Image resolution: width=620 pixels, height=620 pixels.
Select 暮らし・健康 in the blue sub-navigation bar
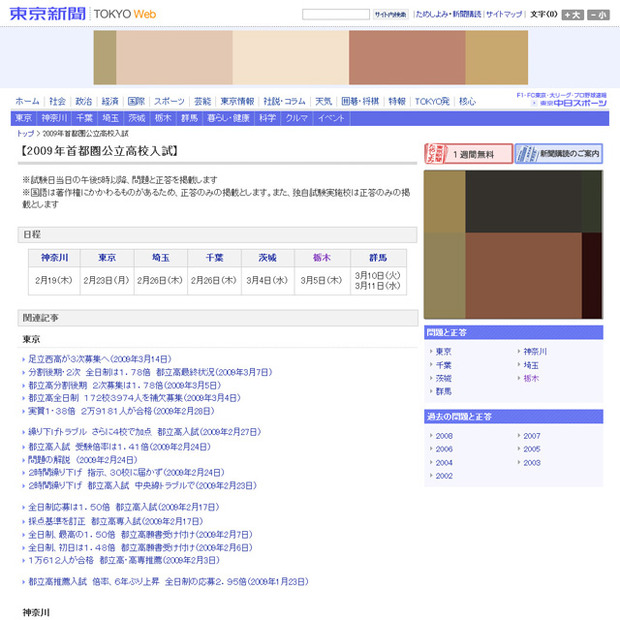[228, 118]
